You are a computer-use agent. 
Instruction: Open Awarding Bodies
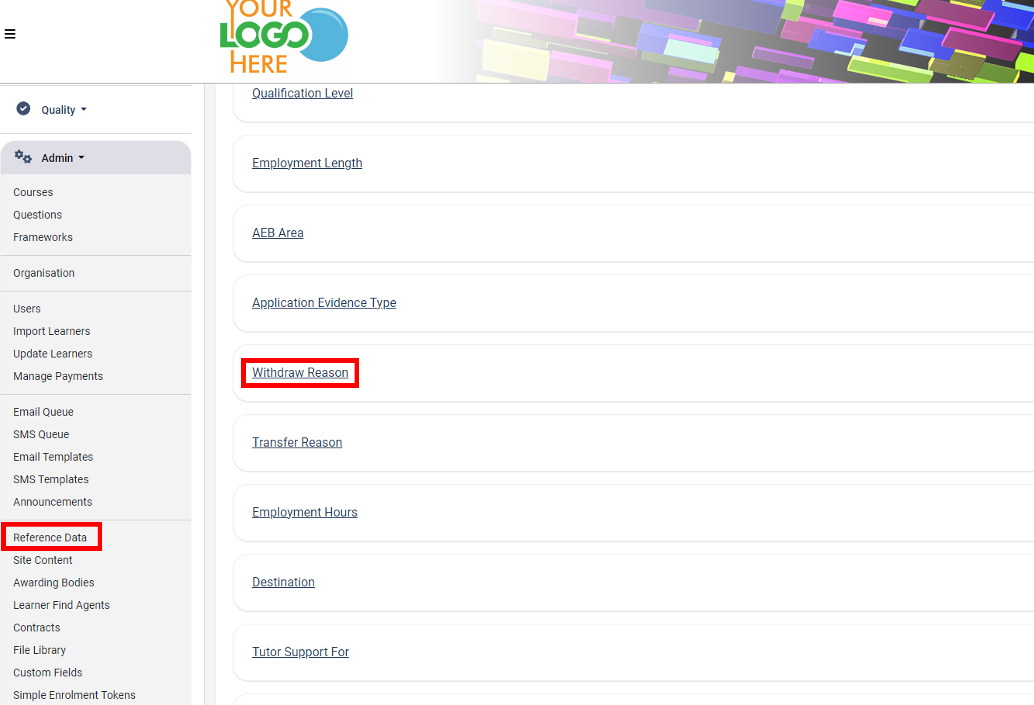coord(54,582)
